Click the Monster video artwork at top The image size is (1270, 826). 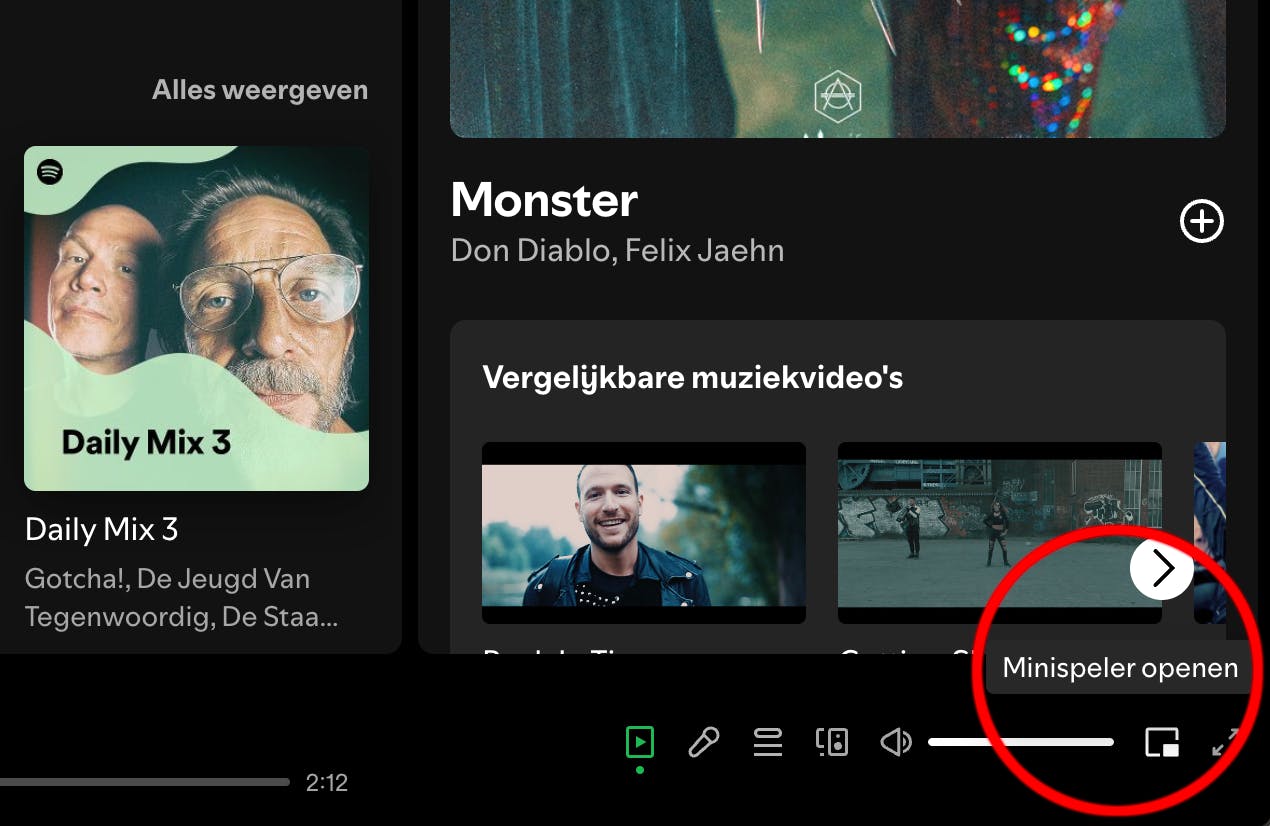click(x=838, y=69)
